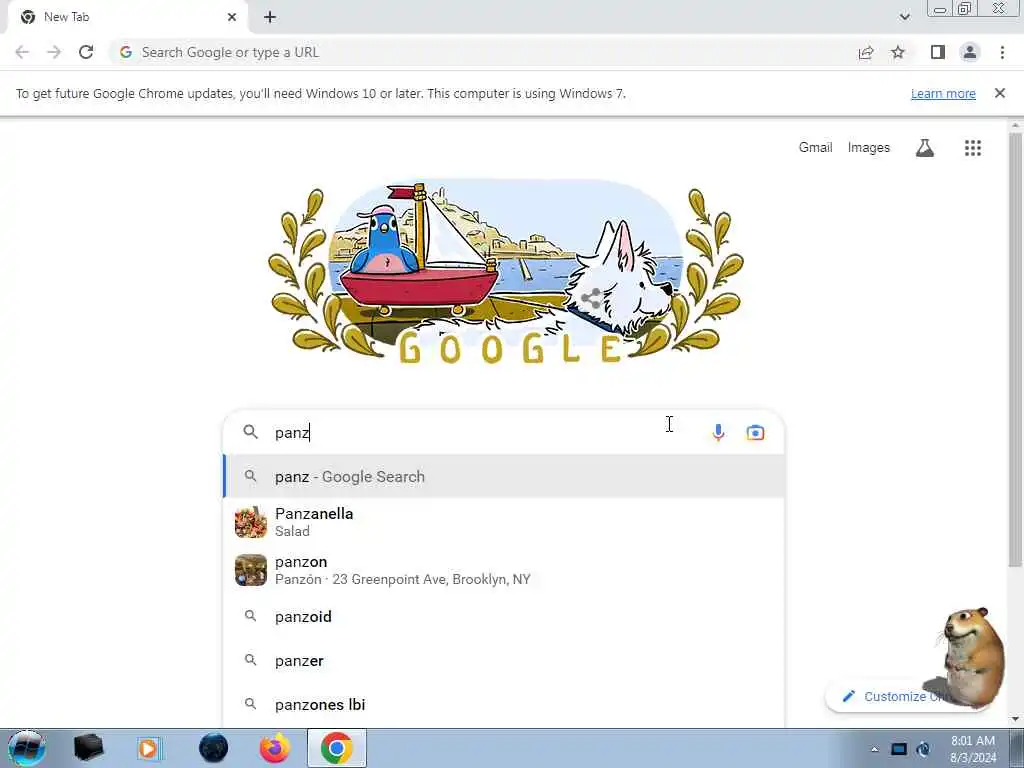Open a new tab with the plus button
This screenshot has width=1024, height=768.
(x=270, y=17)
